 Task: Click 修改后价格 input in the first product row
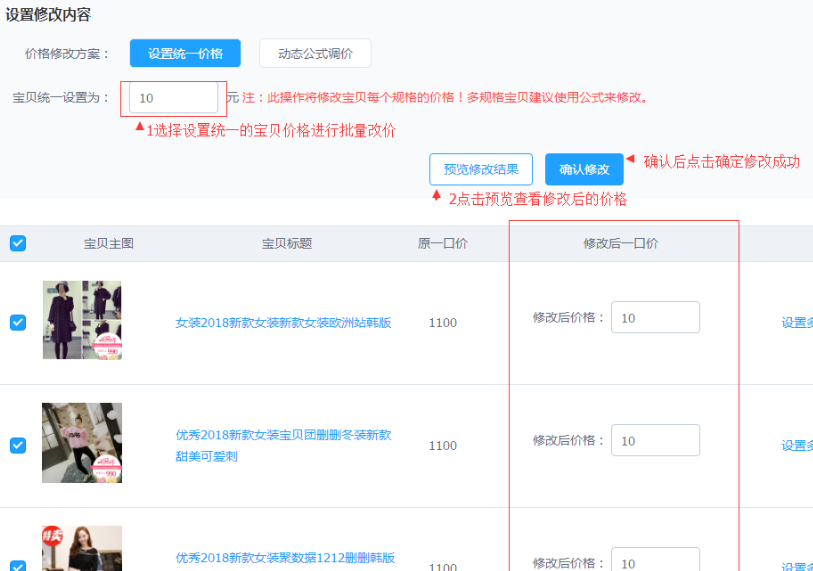pos(655,318)
